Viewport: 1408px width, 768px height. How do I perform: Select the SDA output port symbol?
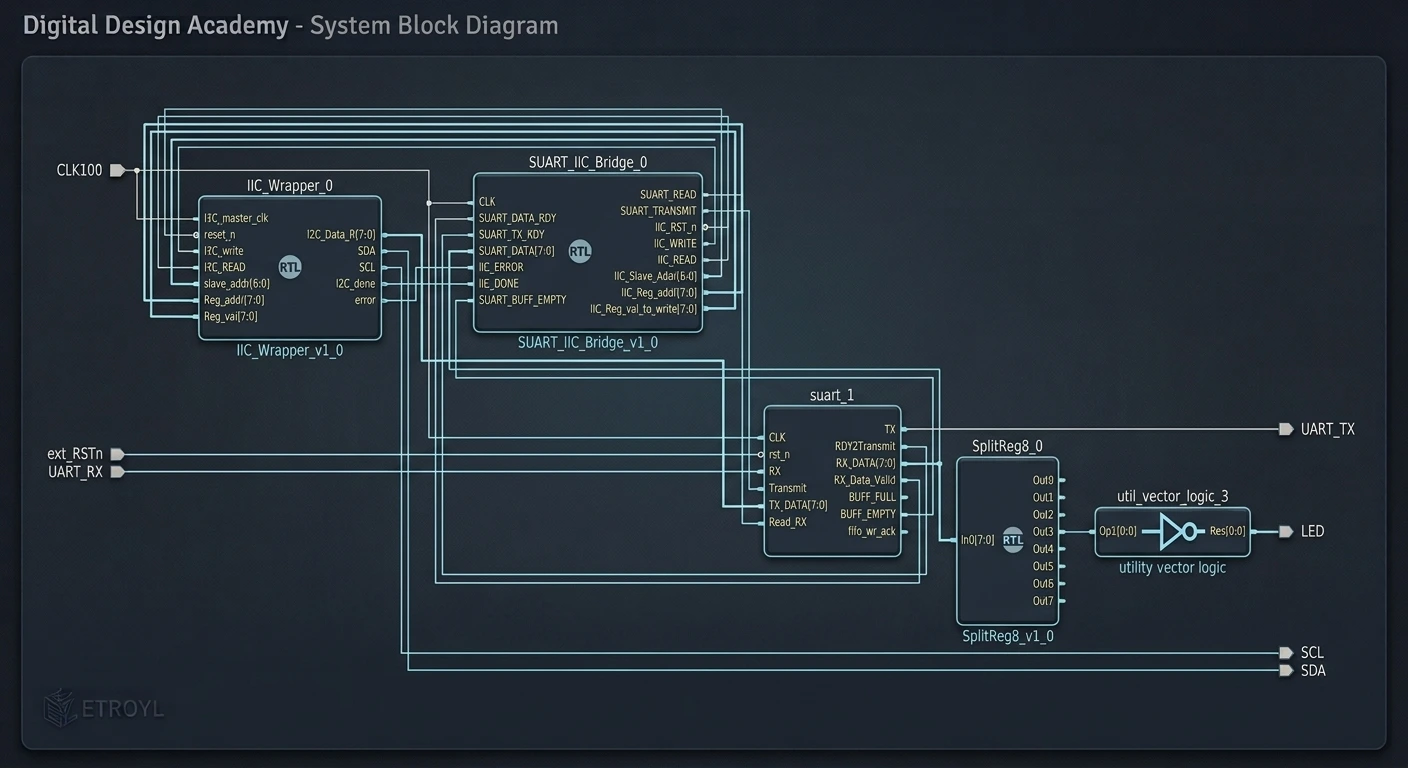(1286, 670)
